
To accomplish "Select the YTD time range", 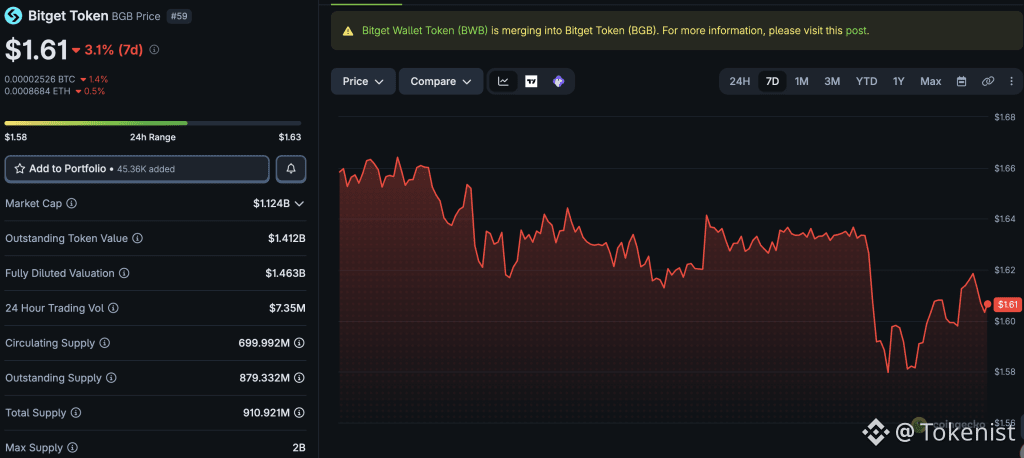I will pos(867,81).
